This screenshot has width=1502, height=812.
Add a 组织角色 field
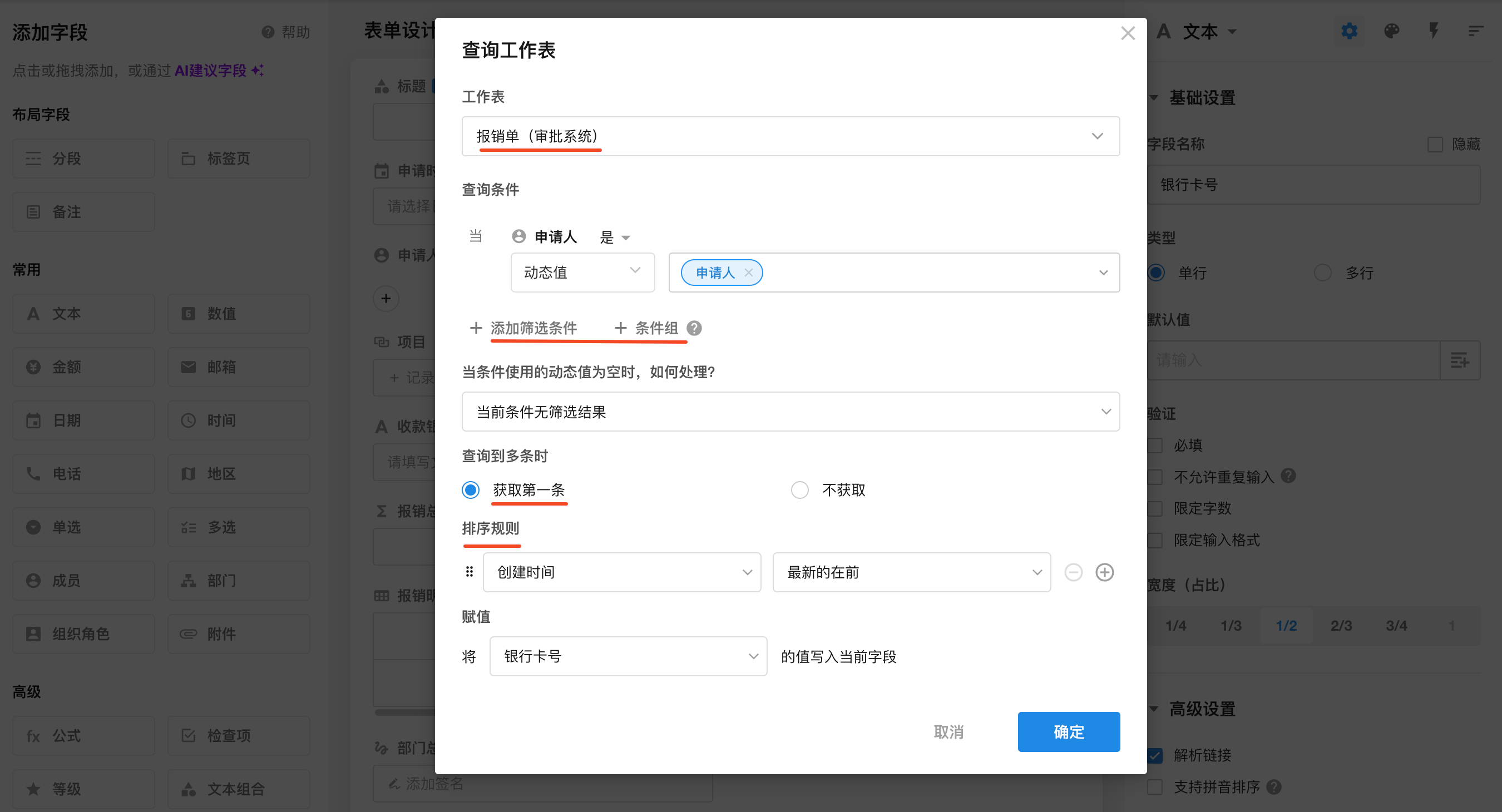[x=83, y=633]
